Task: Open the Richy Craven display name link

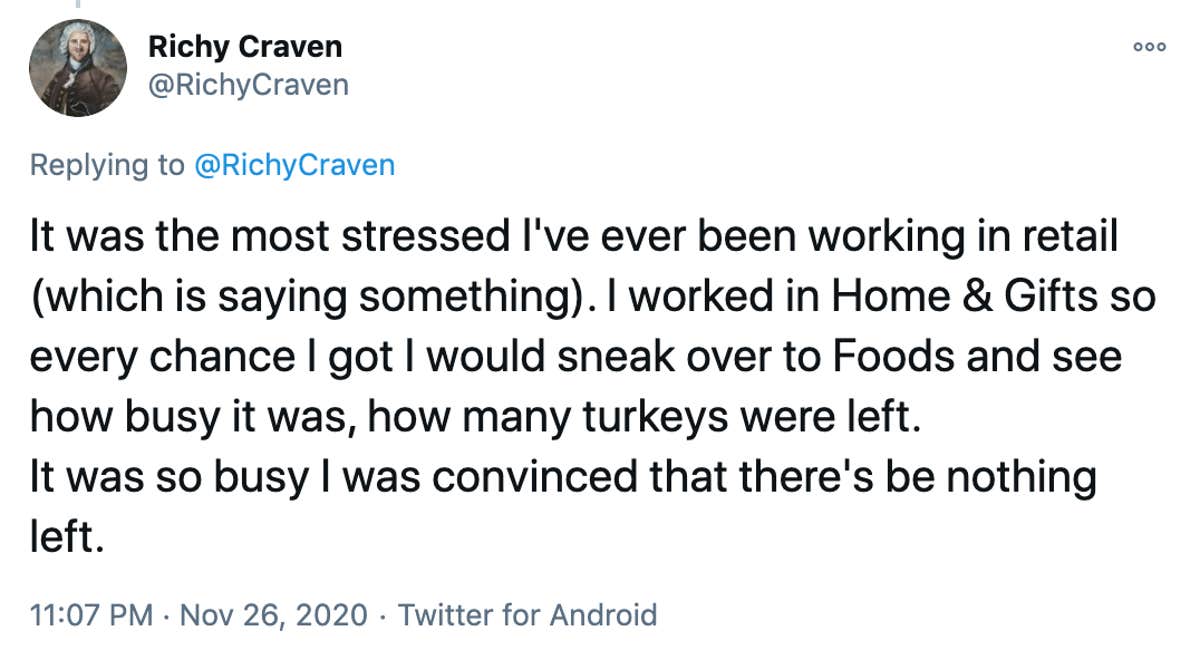Action: click(x=245, y=46)
